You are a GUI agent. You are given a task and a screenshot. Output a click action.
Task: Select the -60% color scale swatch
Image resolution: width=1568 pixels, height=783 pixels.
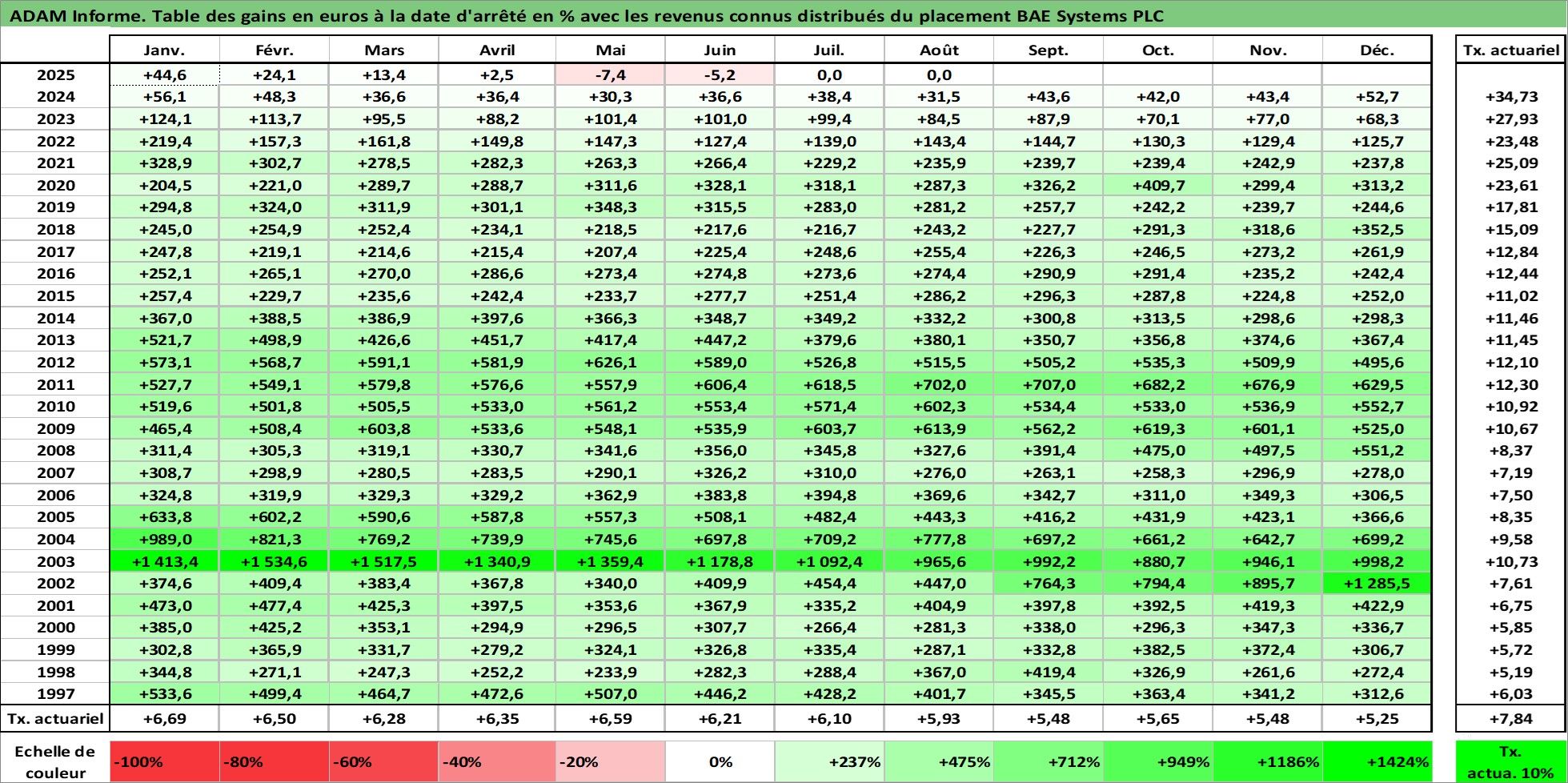tap(383, 762)
